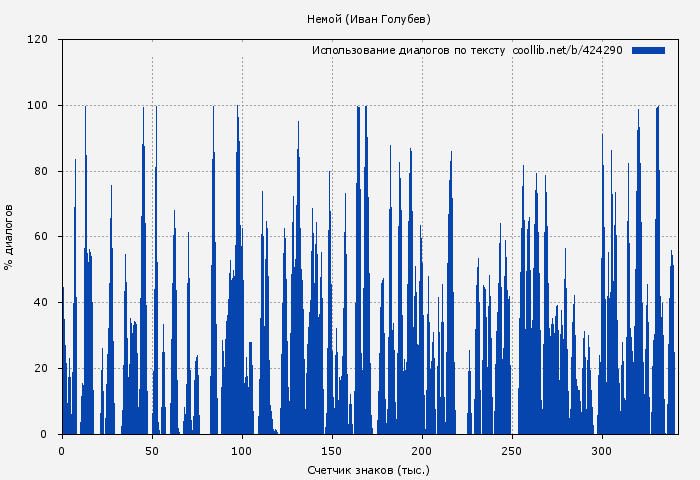Select the legend text "Использование диалогов по тексту"
This screenshot has width=700, height=480.
(x=408, y=50)
